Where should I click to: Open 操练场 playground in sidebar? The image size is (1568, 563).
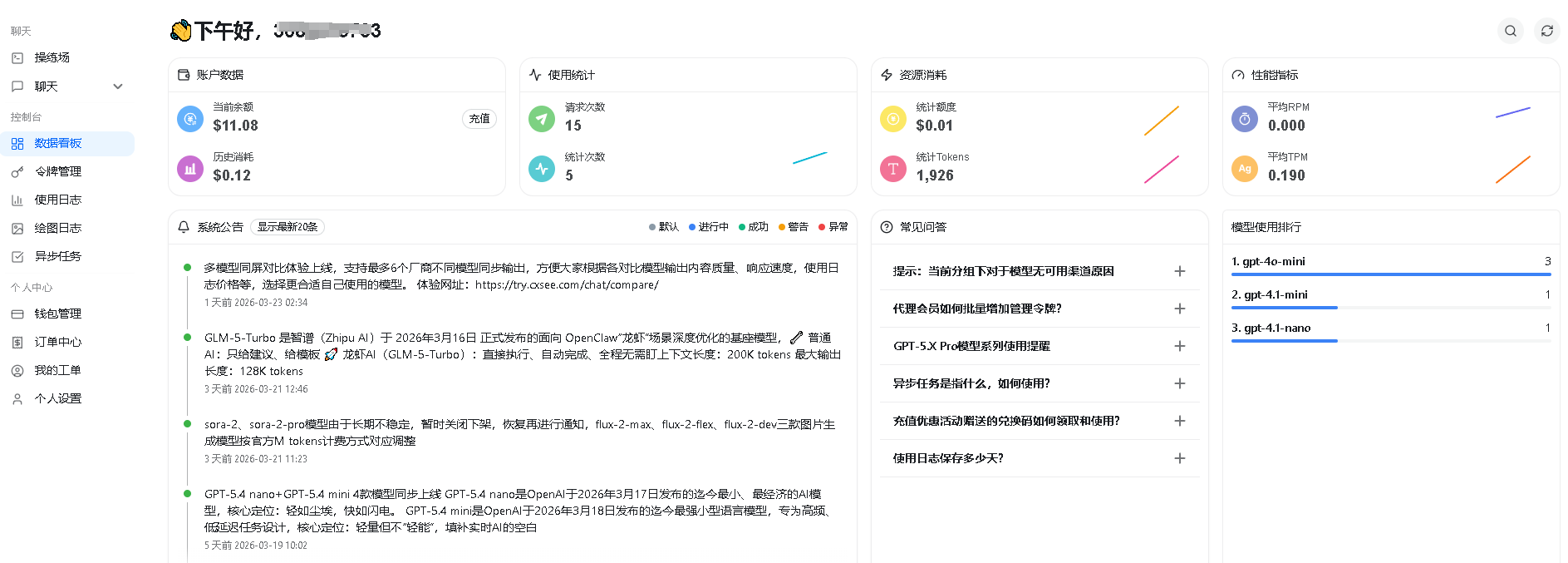(x=52, y=57)
